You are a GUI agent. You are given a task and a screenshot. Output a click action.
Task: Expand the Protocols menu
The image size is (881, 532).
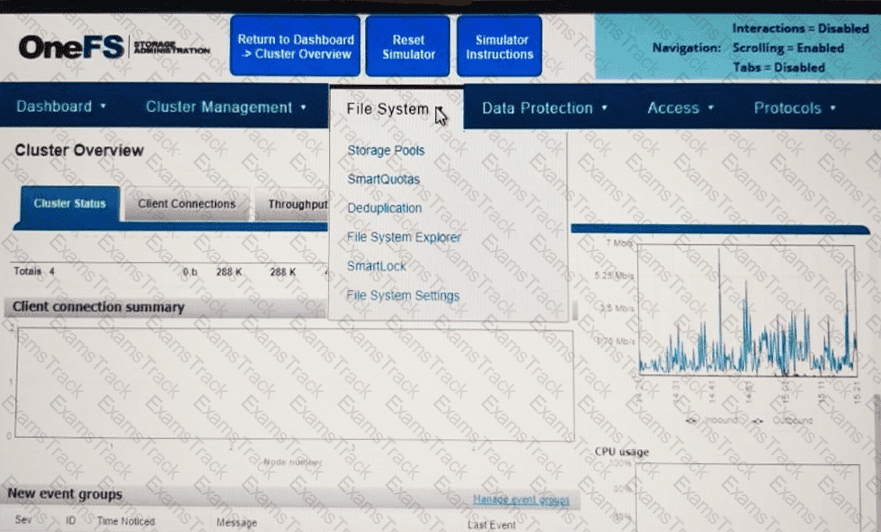(x=795, y=108)
